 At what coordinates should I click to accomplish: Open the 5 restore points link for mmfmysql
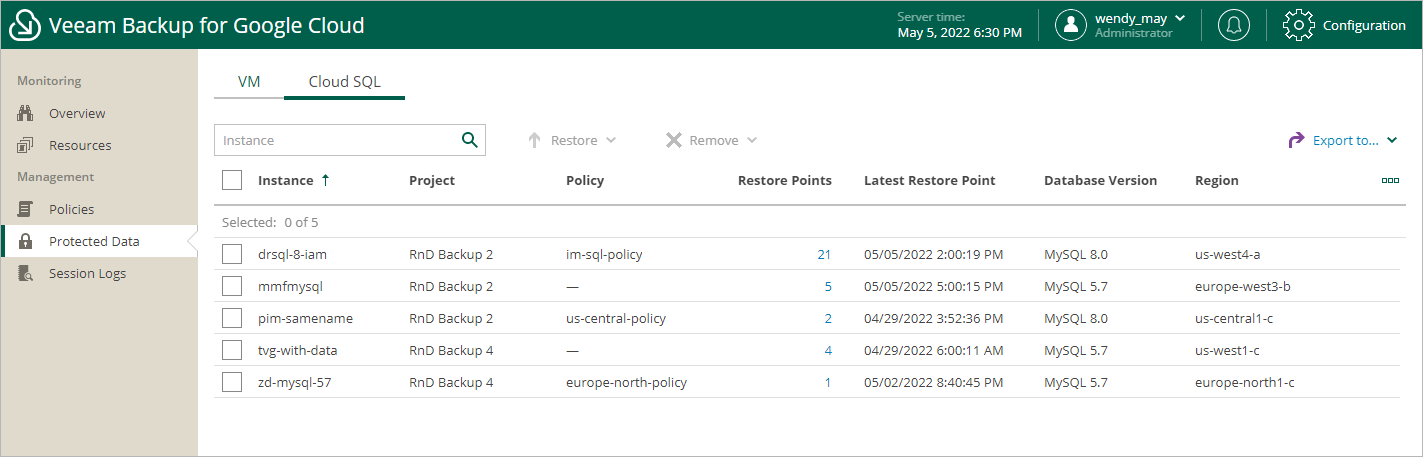828,286
